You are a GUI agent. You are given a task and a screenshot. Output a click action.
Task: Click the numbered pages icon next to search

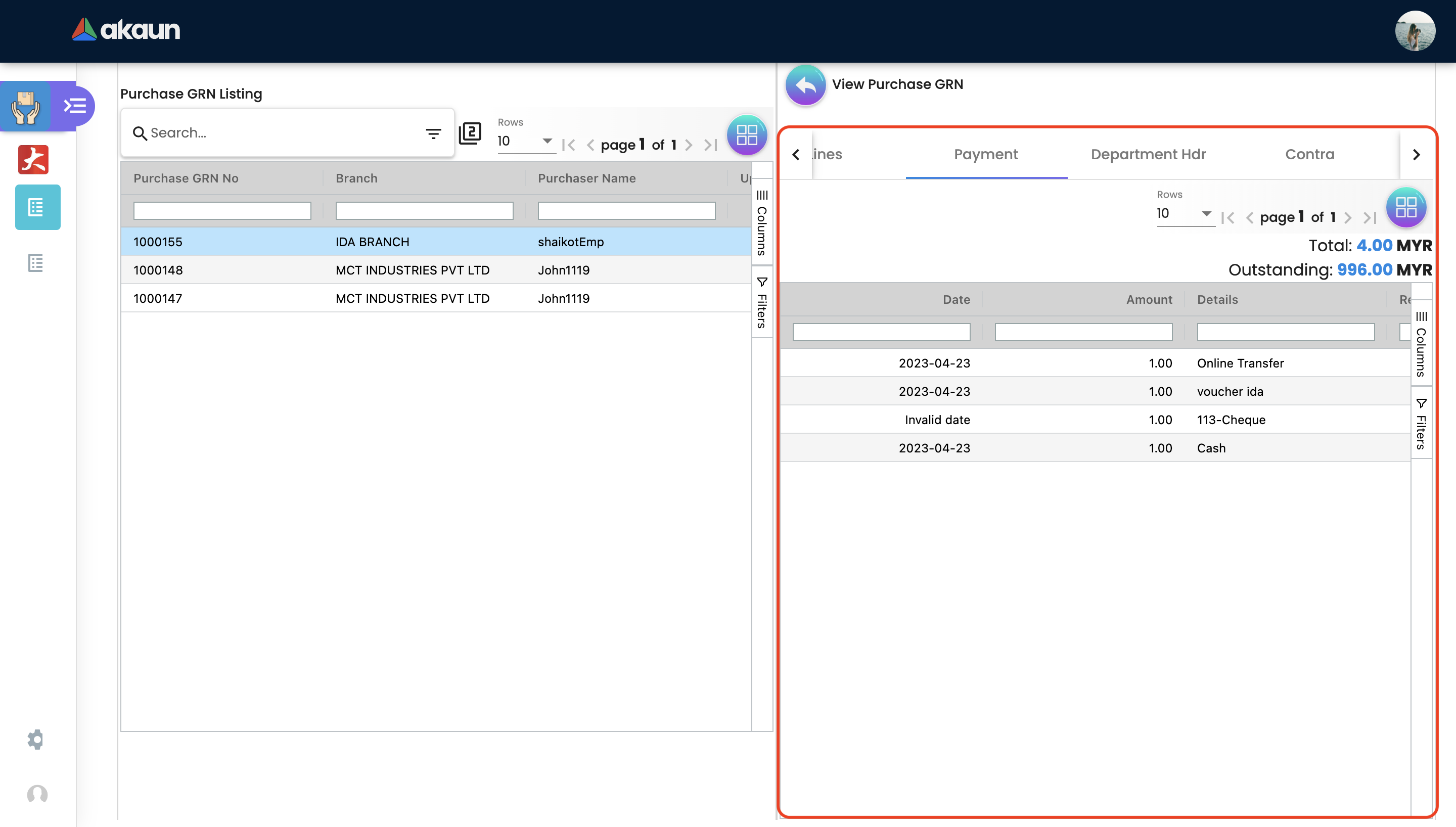click(470, 133)
